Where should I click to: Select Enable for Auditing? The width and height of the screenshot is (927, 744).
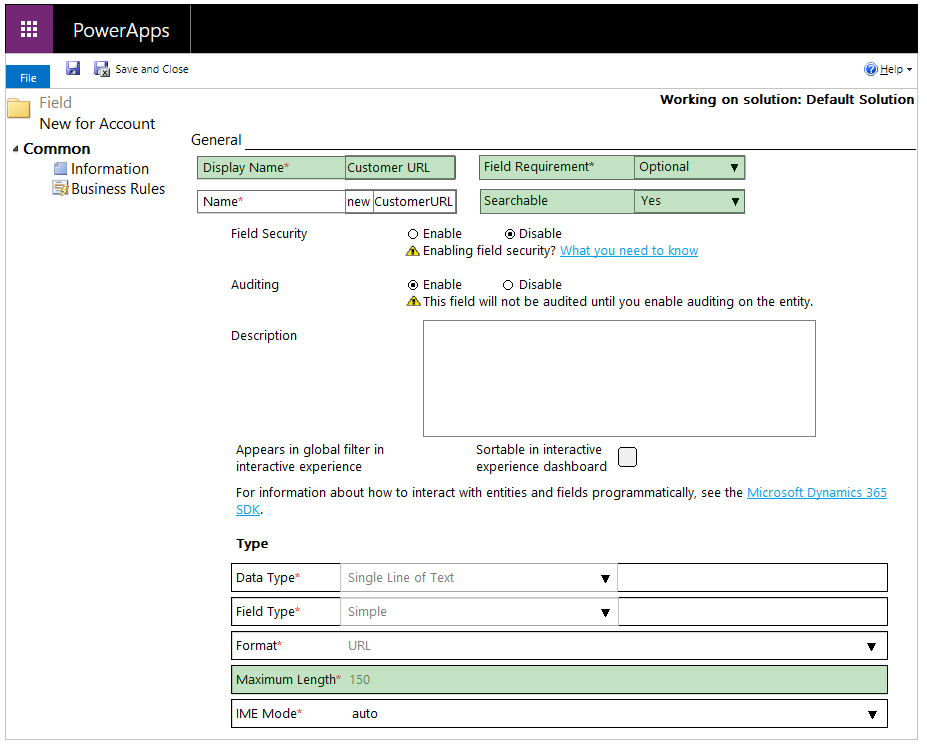(x=413, y=285)
